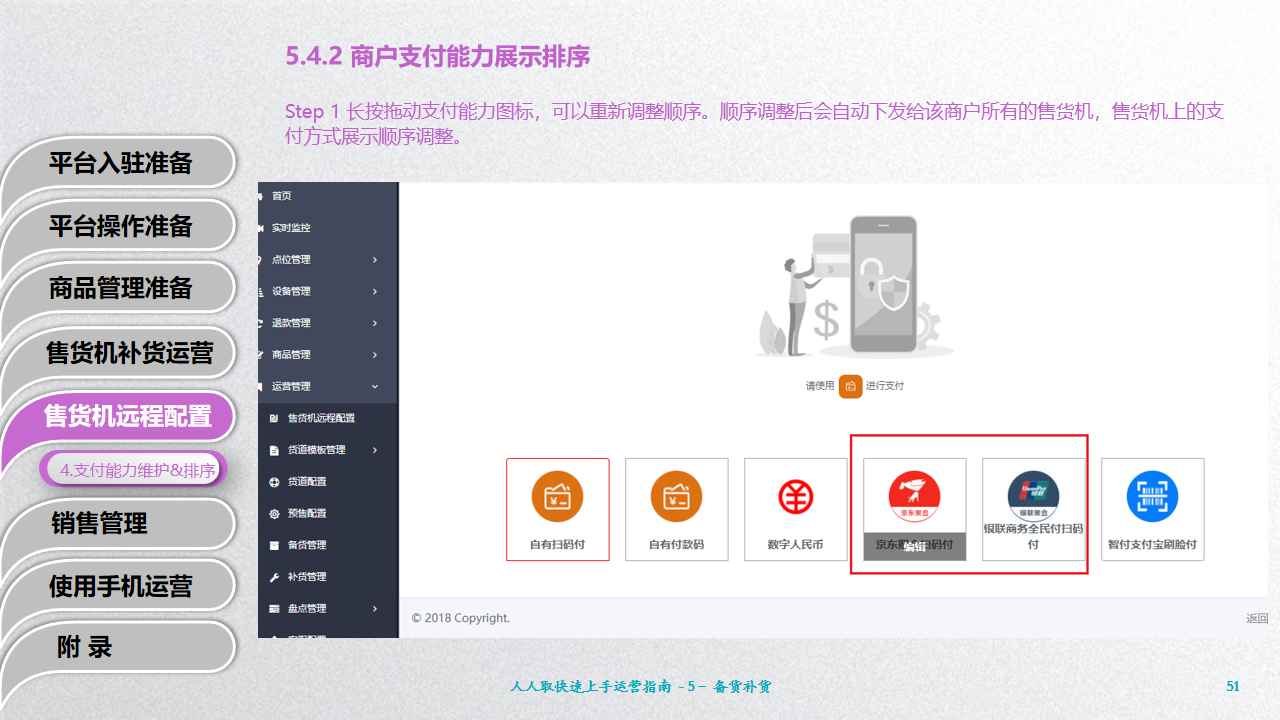Click the 京东聚合 red logo icon
The width and height of the screenshot is (1280, 720).
915,497
